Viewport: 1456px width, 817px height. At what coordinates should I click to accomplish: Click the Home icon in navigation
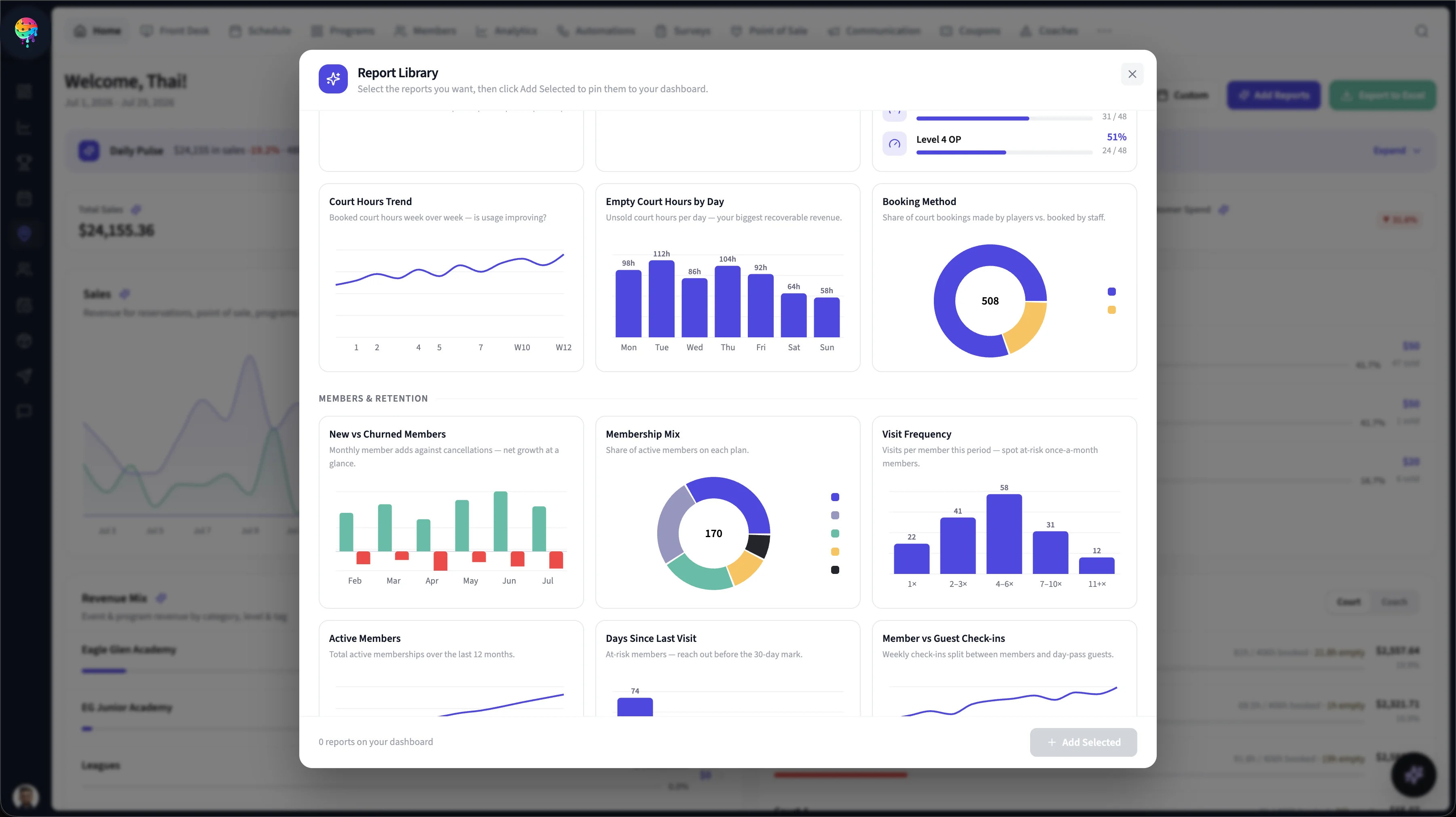[80, 31]
